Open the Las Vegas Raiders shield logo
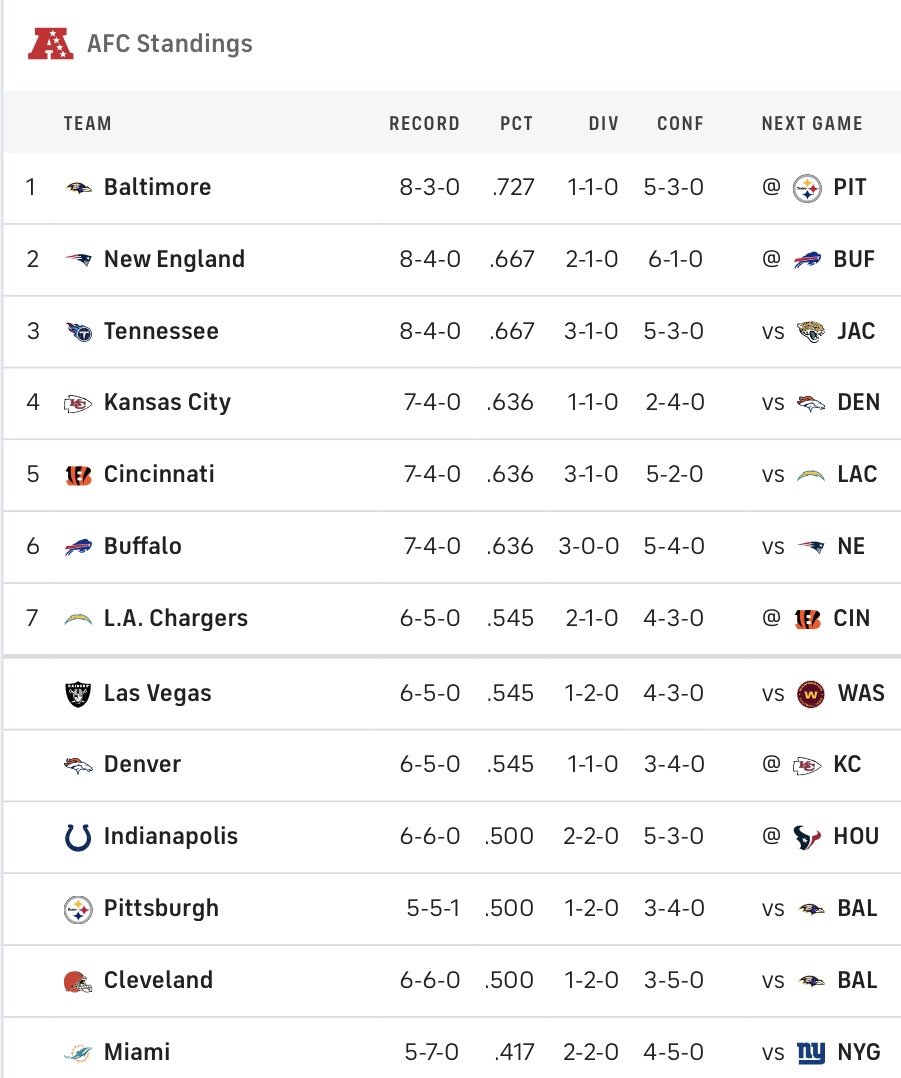This screenshot has height=1078, width=901. tap(78, 694)
